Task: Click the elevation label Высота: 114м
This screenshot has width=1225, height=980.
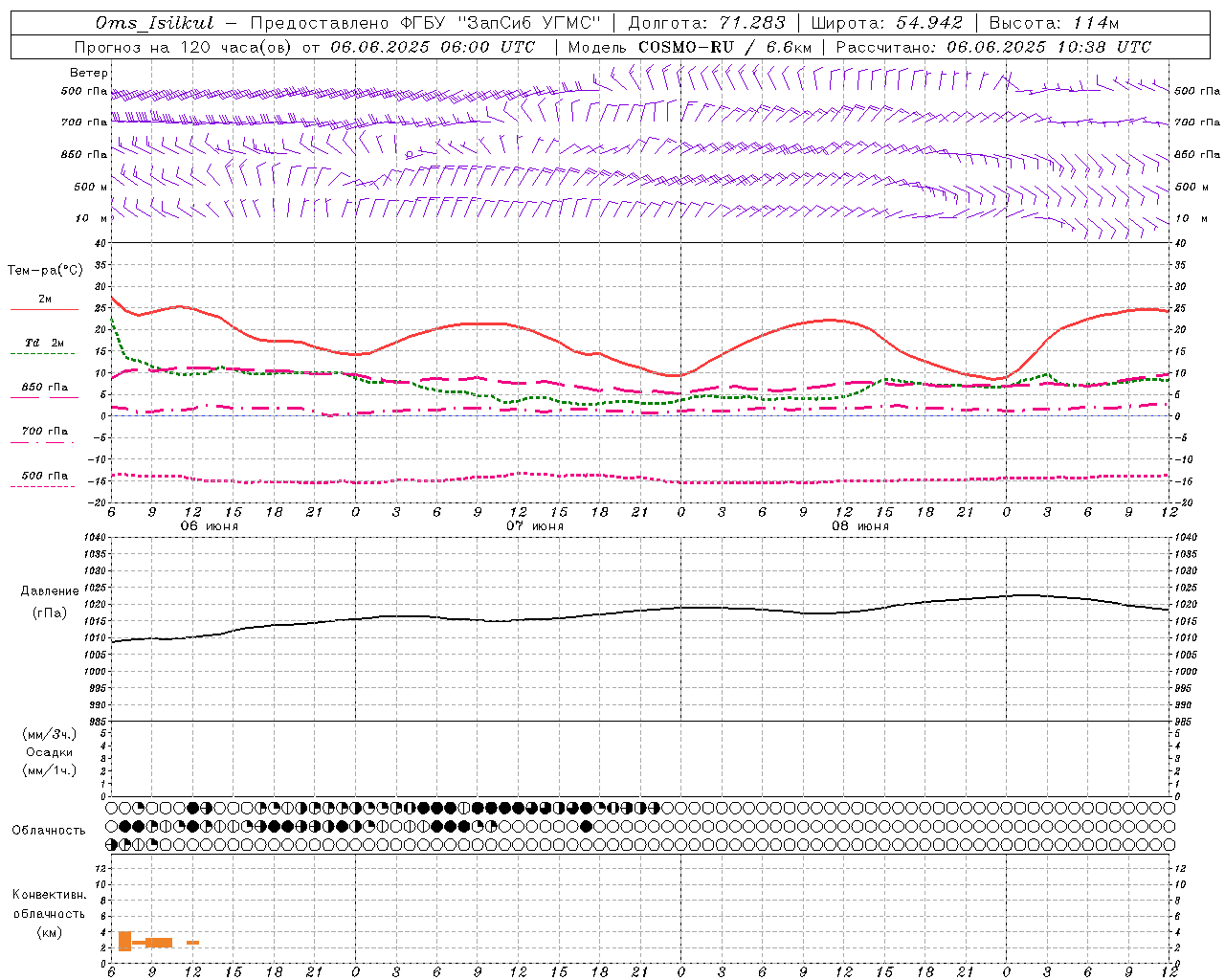Action: (x=1054, y=23)
